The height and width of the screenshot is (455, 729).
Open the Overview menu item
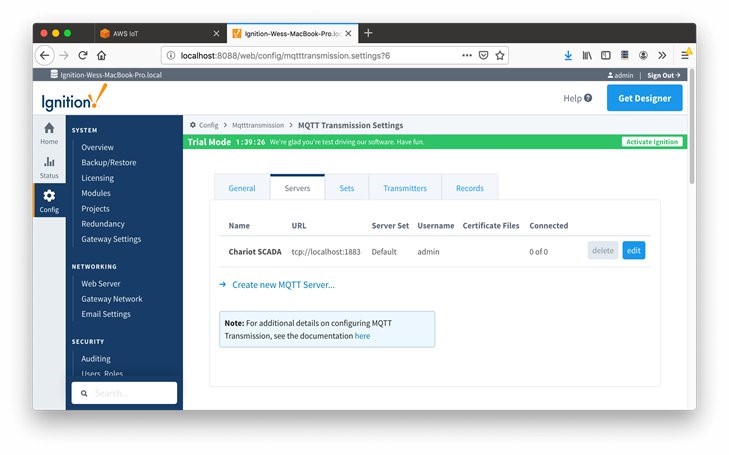click(97, 147)
